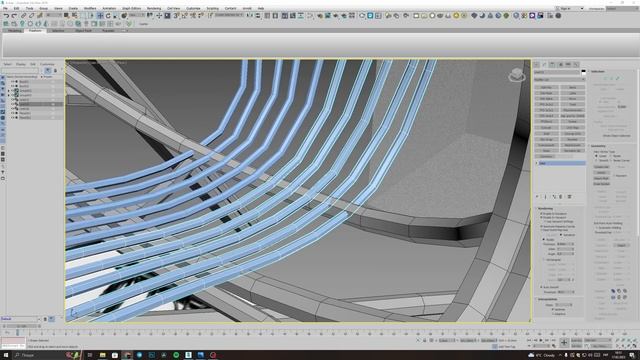Activate the Select and Move tool

coord(100,16)
